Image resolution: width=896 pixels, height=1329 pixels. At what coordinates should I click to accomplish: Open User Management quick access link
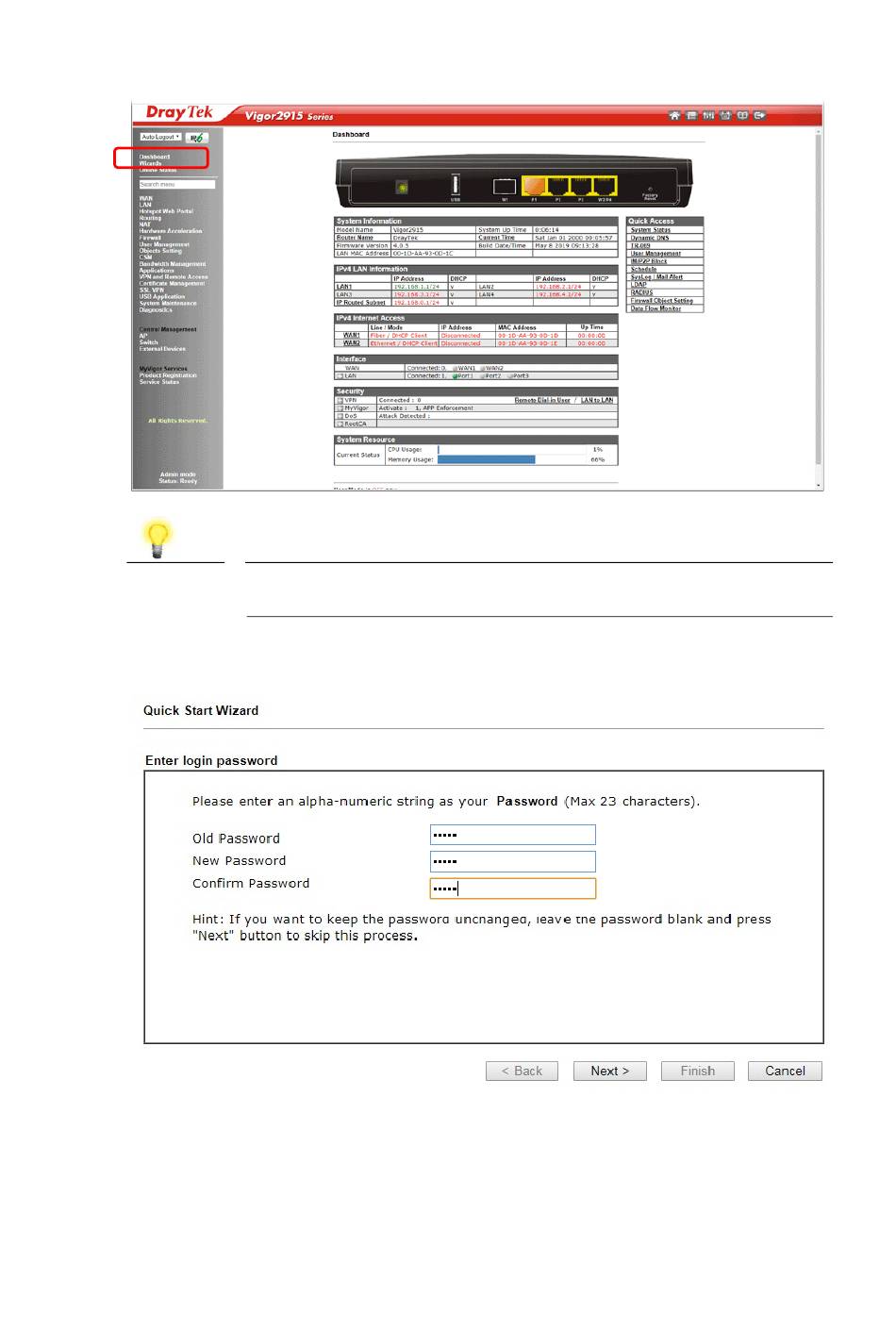(x=655, y=254)
